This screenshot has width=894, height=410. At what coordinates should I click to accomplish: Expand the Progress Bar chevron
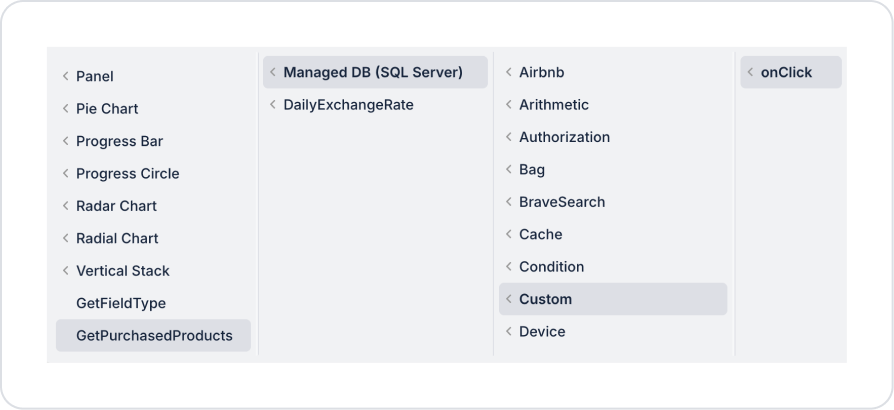click(x=66, y=141)
